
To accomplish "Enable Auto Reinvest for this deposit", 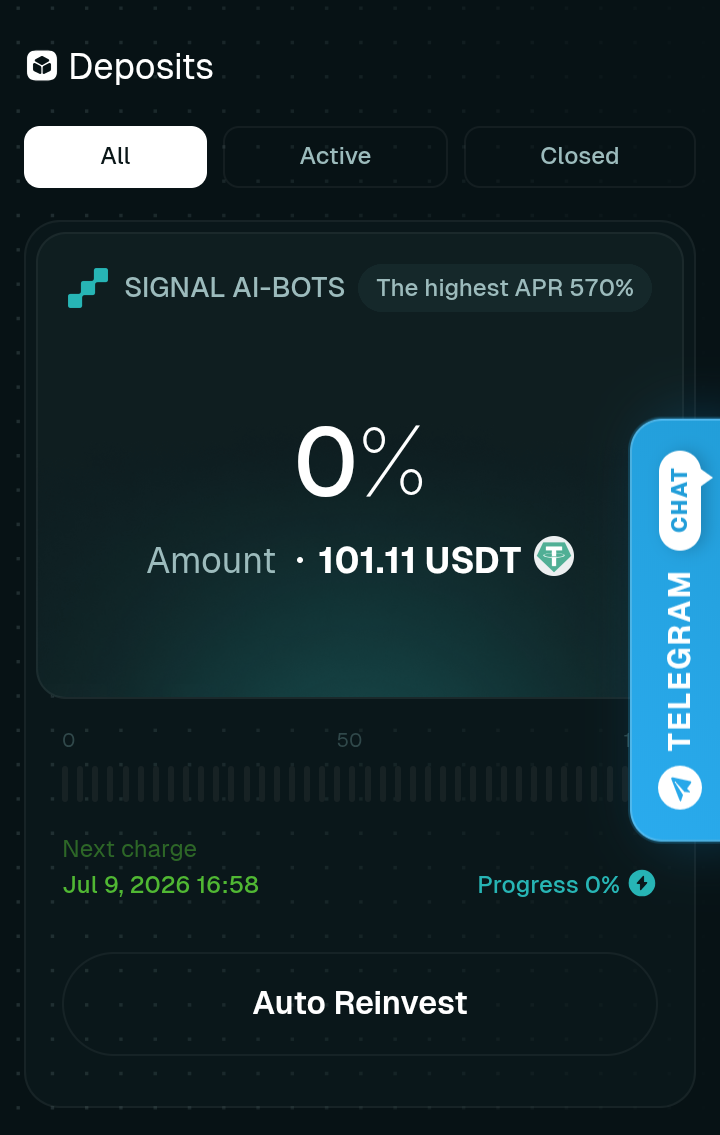I will pos(360,1003).
